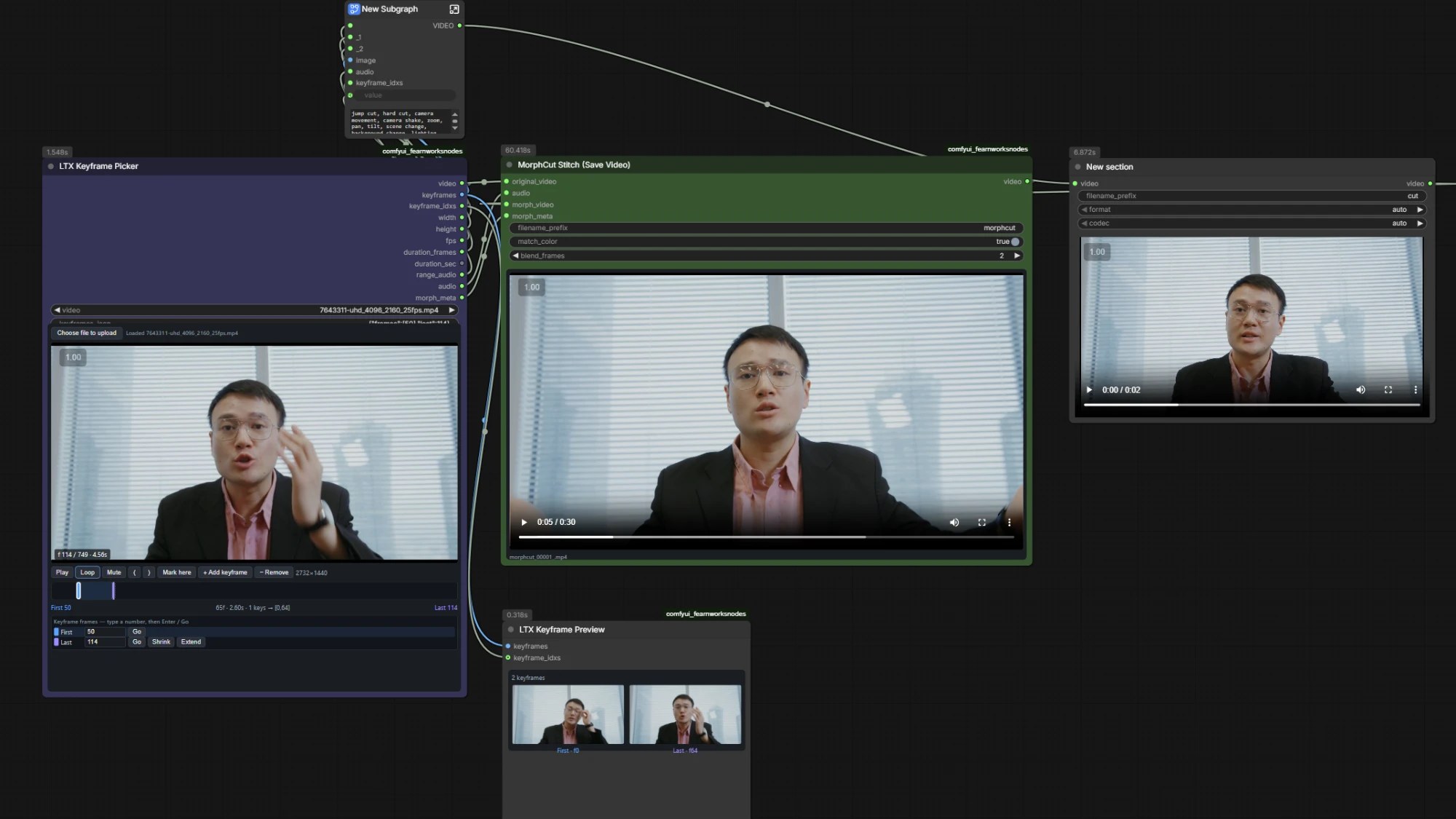
Task: Increase blend_frames value
Action: [1017, 256]
